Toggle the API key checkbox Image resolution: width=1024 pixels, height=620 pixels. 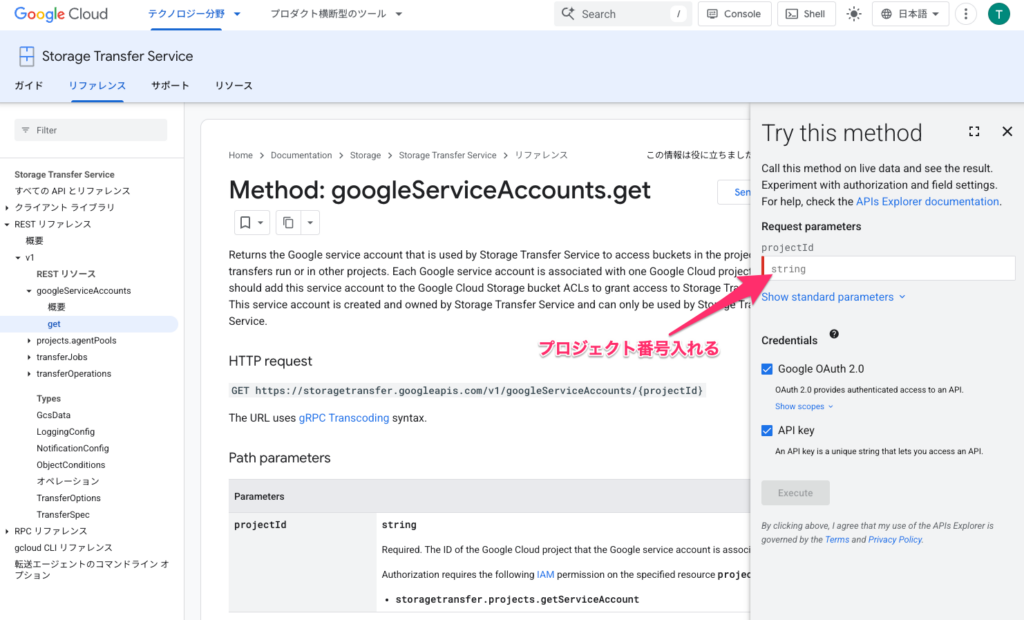click(767, 431)
